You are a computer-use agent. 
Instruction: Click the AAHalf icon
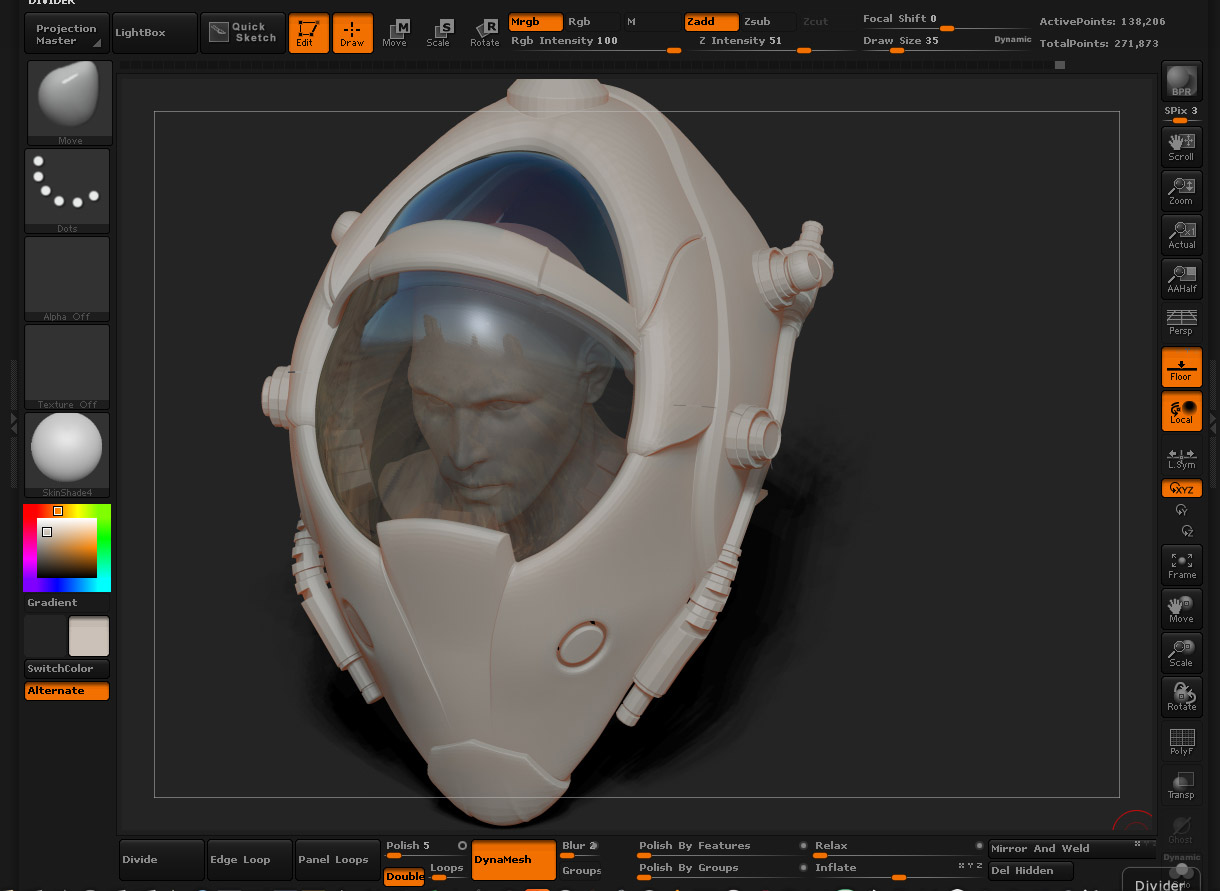(1181, 278)
